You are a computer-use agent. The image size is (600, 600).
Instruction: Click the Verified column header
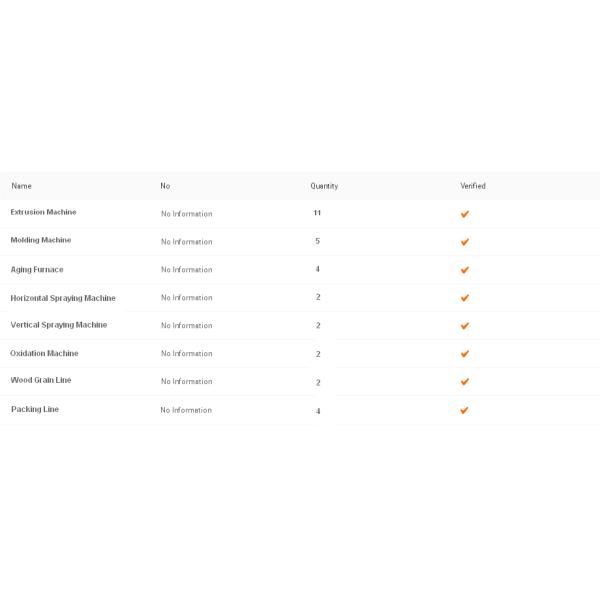pos(473,186)
